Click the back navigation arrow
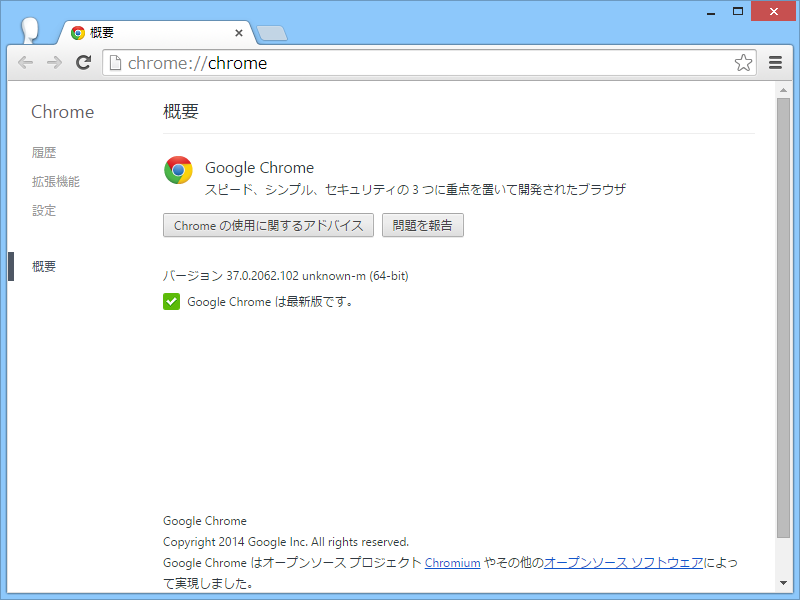 click(x=25, y=62)
